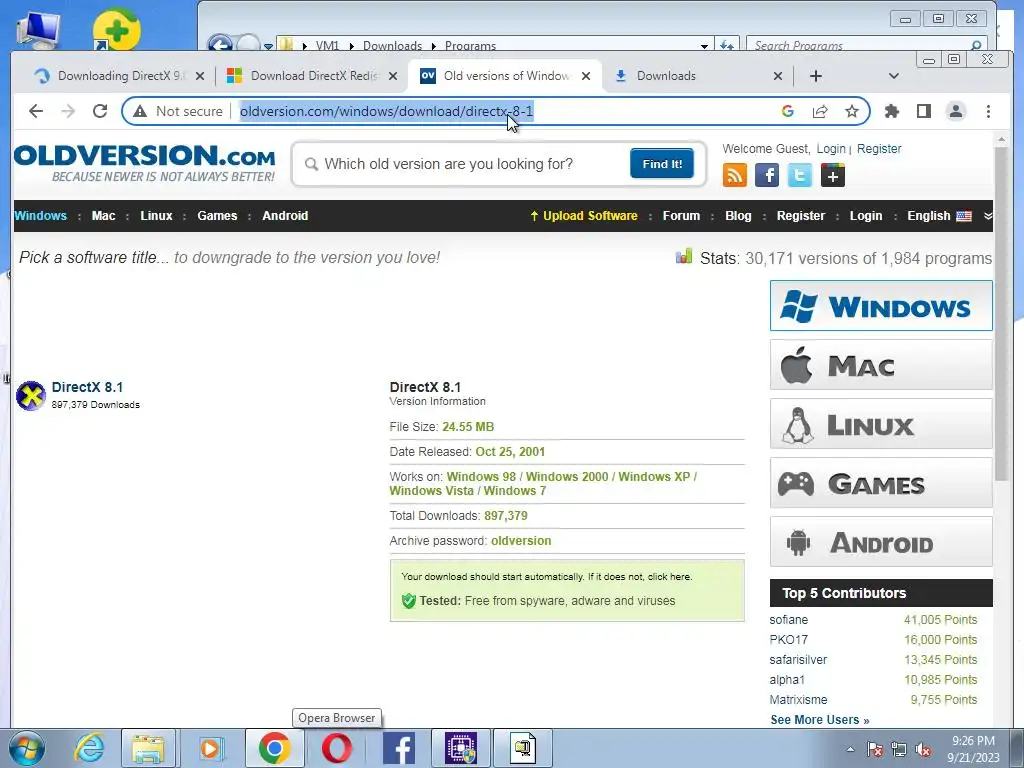Open Chrome's three-dot menu
This screenshot has width=1024, height=768.
tap(988, 111)
